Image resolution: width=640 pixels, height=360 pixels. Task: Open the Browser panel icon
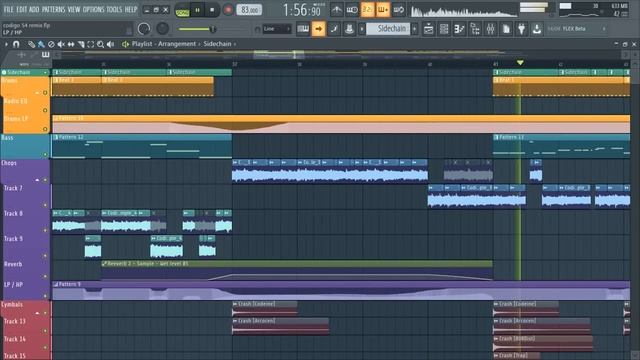pos(475,29)
